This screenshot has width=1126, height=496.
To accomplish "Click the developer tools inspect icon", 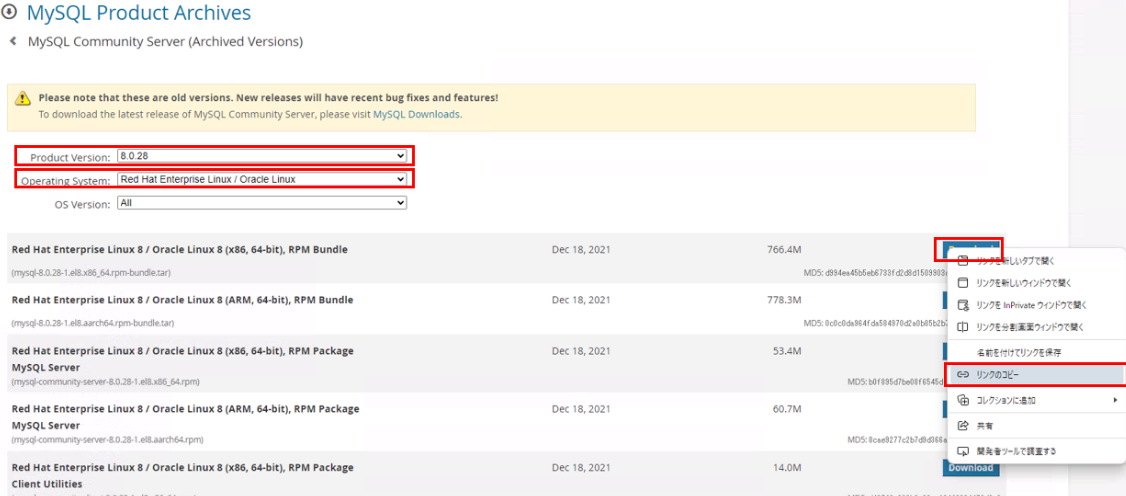I will point(963,451).
